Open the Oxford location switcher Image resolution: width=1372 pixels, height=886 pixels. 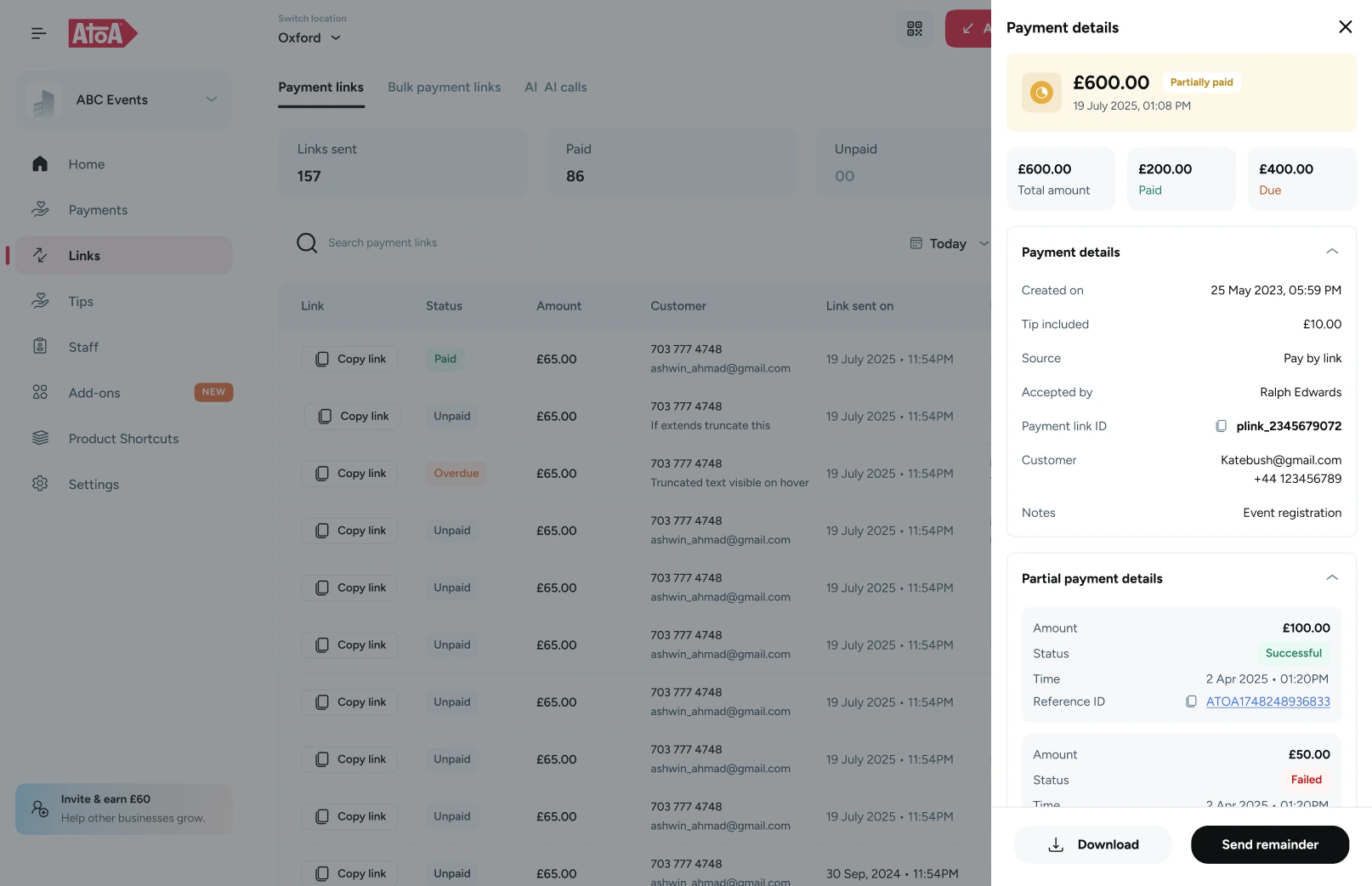pyautogui.click(x=311, y=37)
